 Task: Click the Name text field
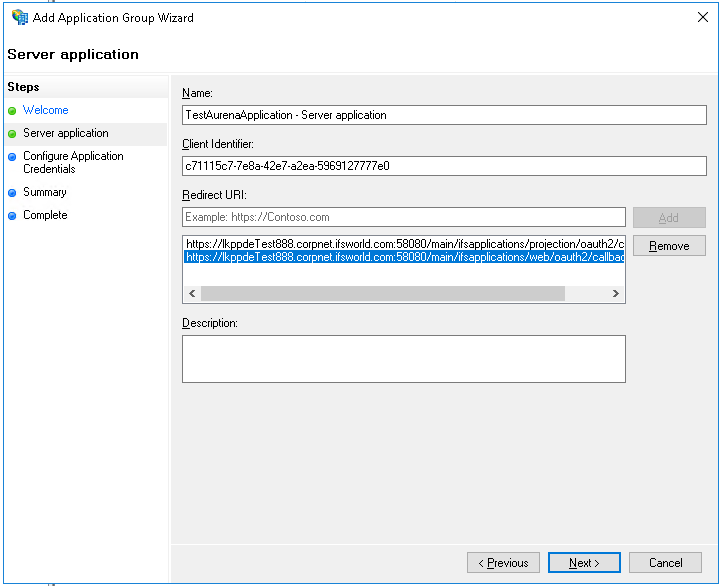(444, 115)
